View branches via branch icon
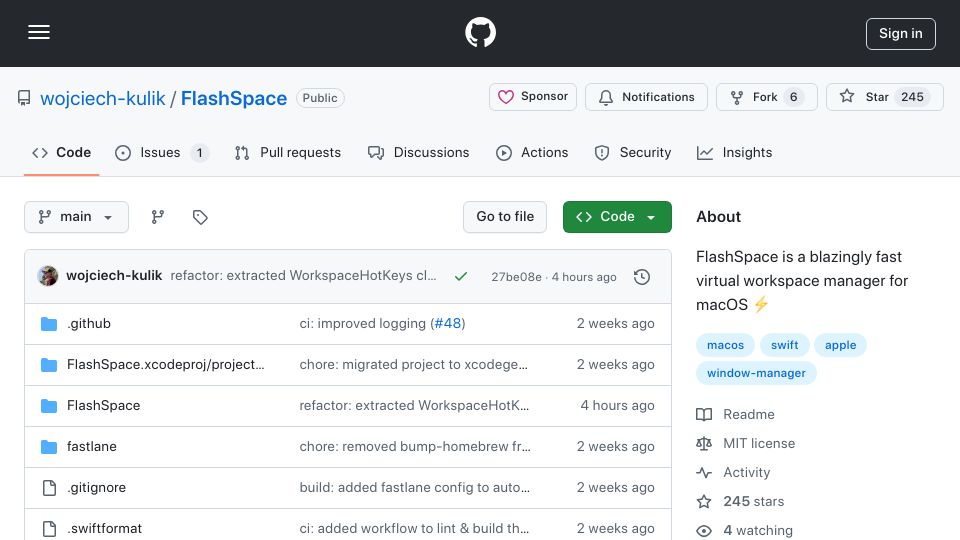Viewport: 960px width, 540px height. pyautogui.click(x=158, y=217)
